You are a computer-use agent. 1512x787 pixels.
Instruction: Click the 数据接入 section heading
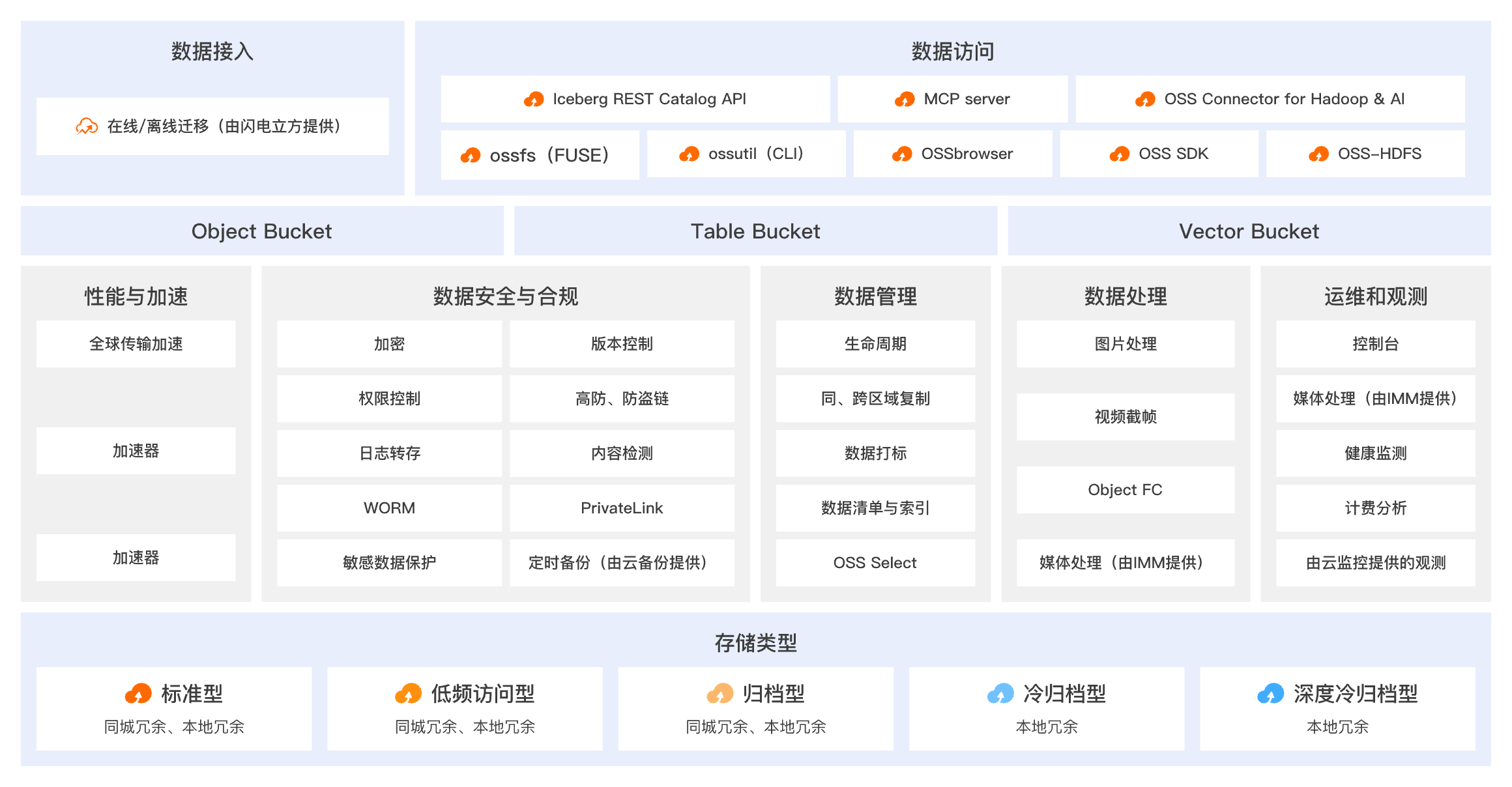click(212, 51)
